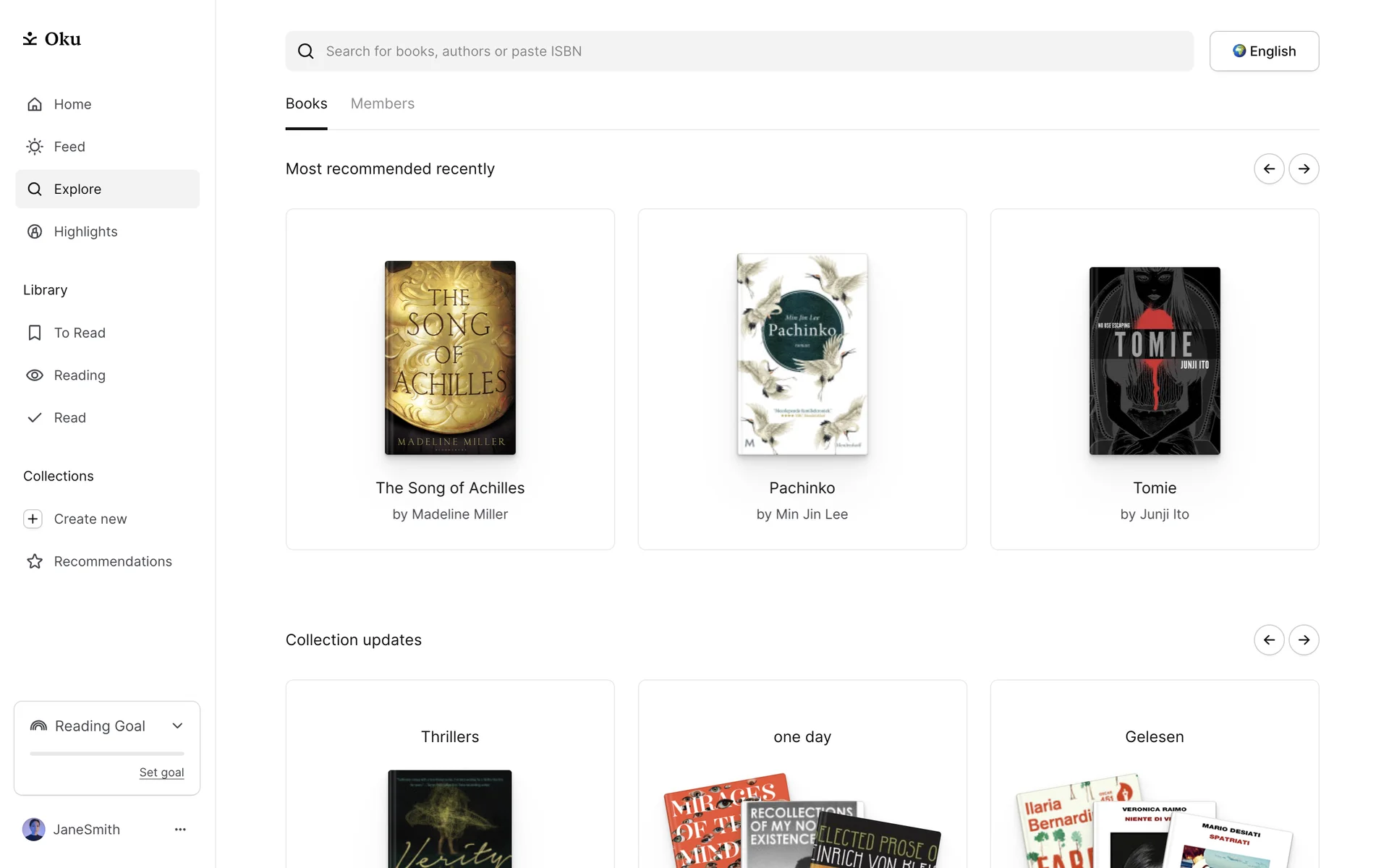This screenshot has height=868, width=1389.
Task: Open the three-dot menu beside JaneSmith
Action: [x=180, y=830]
